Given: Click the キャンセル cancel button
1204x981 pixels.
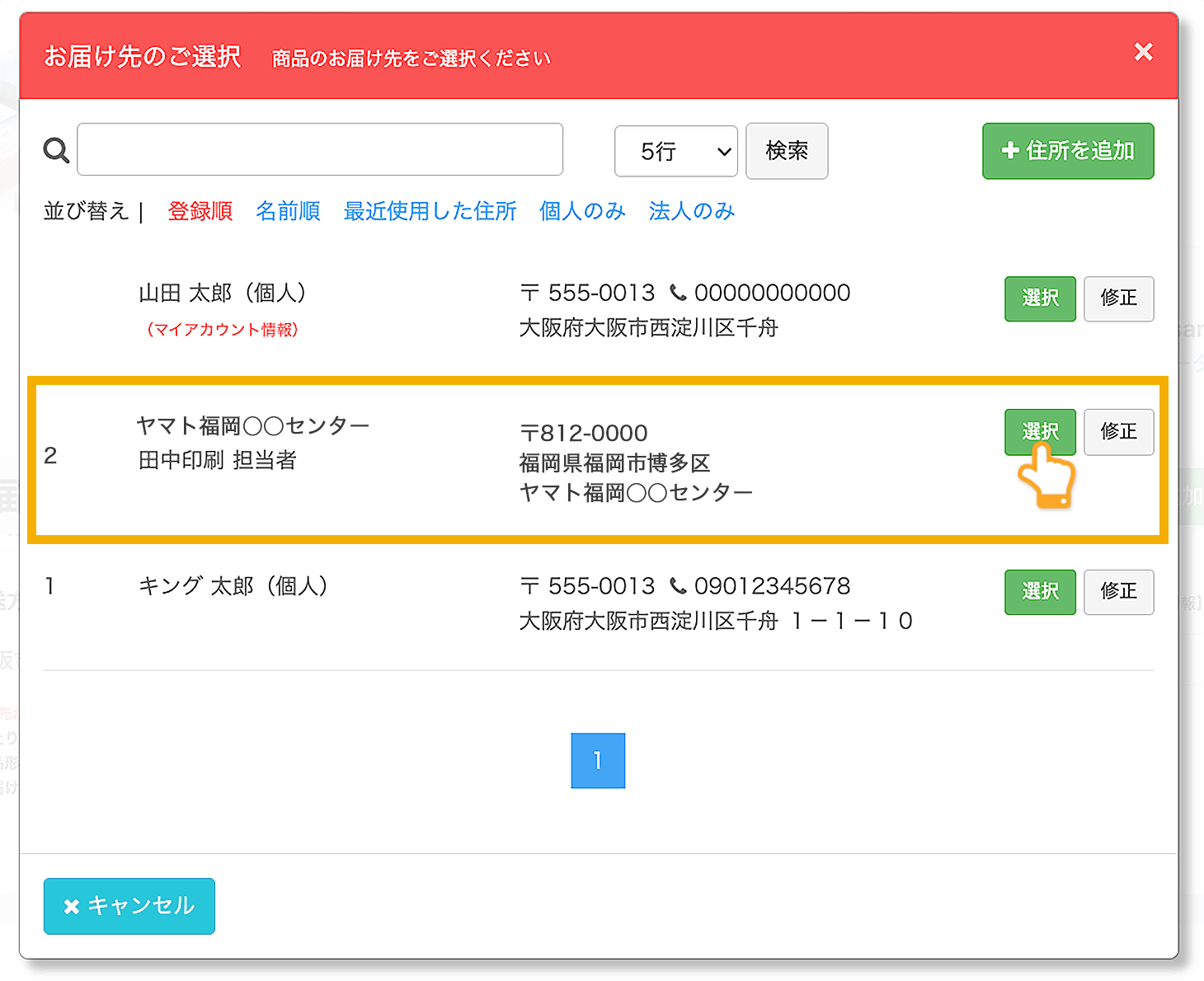Looking at the screenshot, I should pyautogui.click(x=129, y=906).
